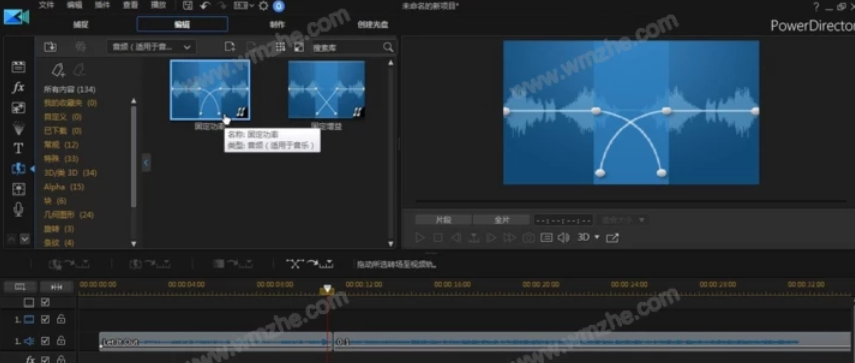Open the 文件 menu
Image resolution: width=855 pixels, height=363 pixels.
point(46,5)
